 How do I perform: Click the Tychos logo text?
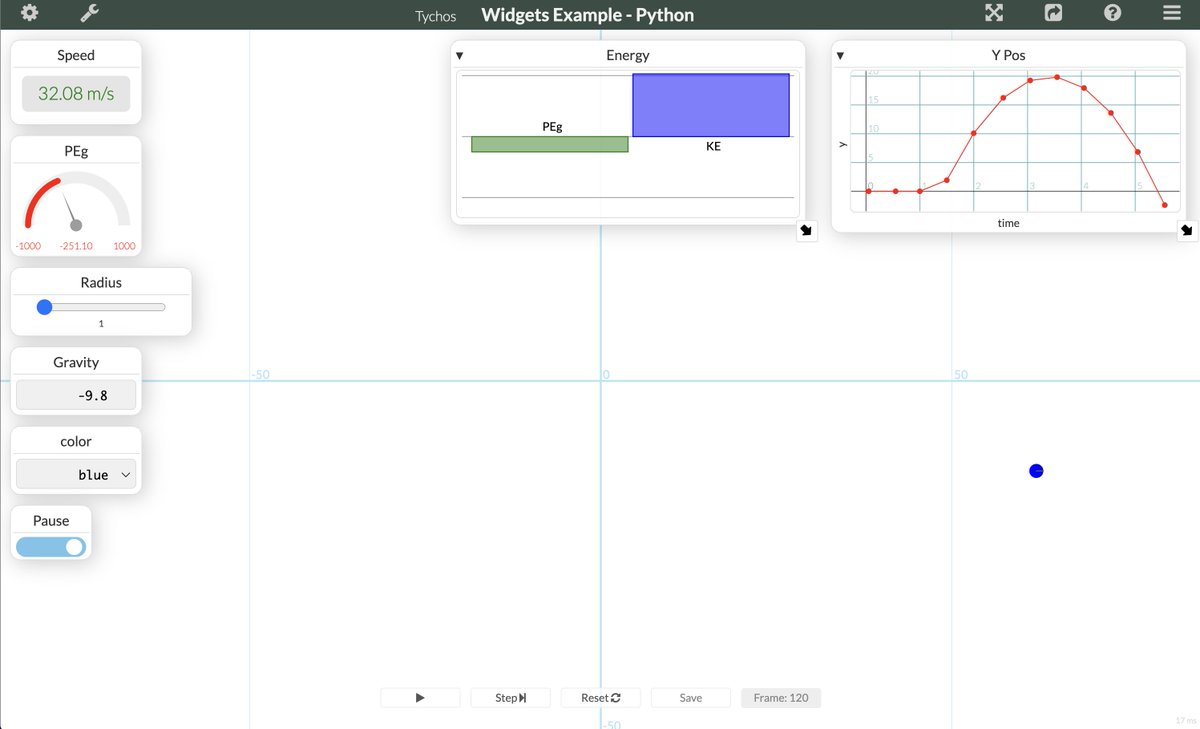(435, 16)
